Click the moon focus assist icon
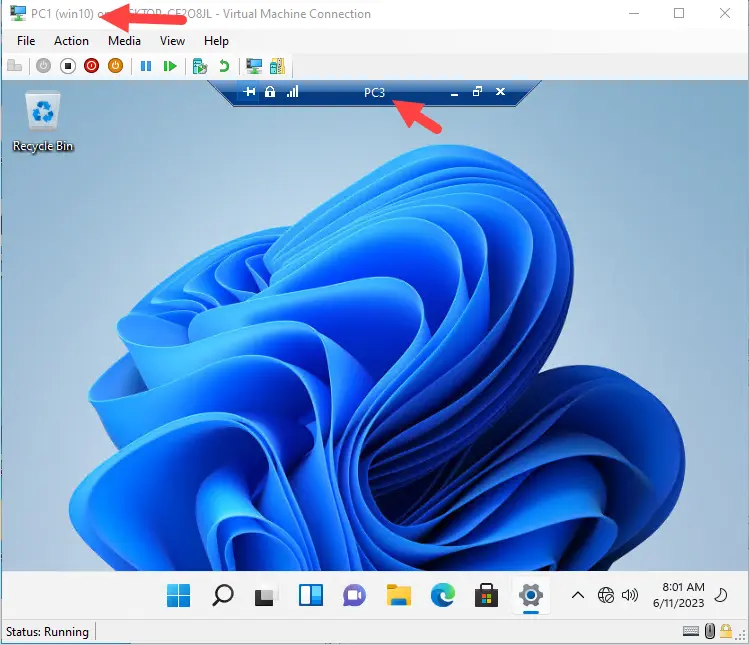 (x=721, y=596)
